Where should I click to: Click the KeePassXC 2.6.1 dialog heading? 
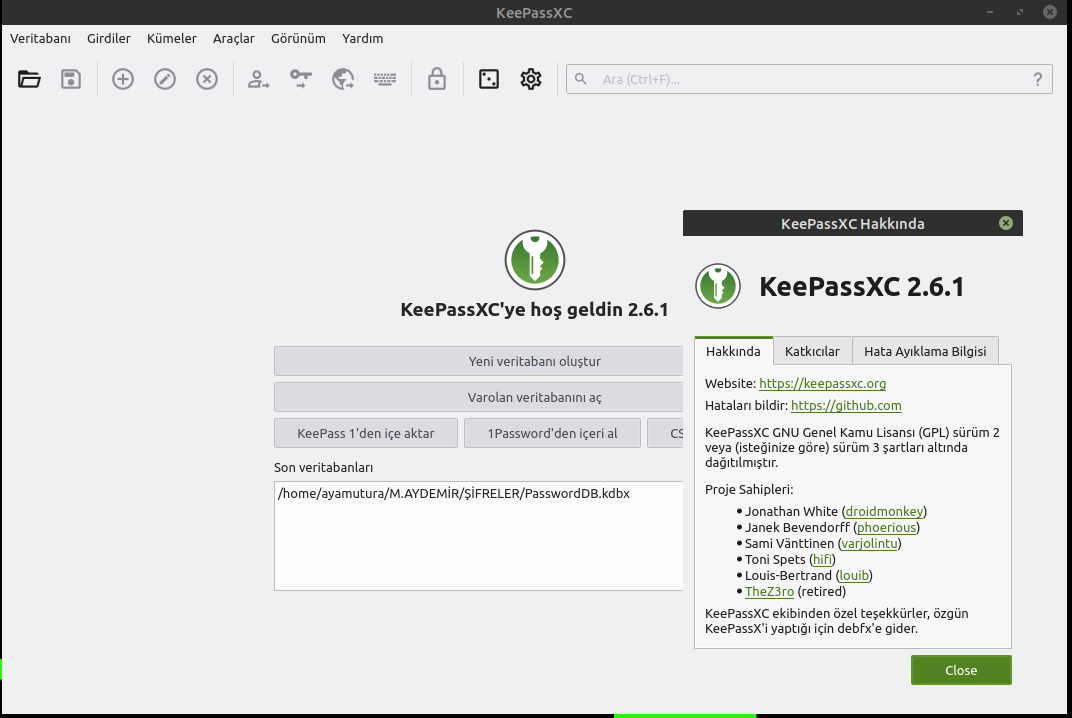pos(861,287)
